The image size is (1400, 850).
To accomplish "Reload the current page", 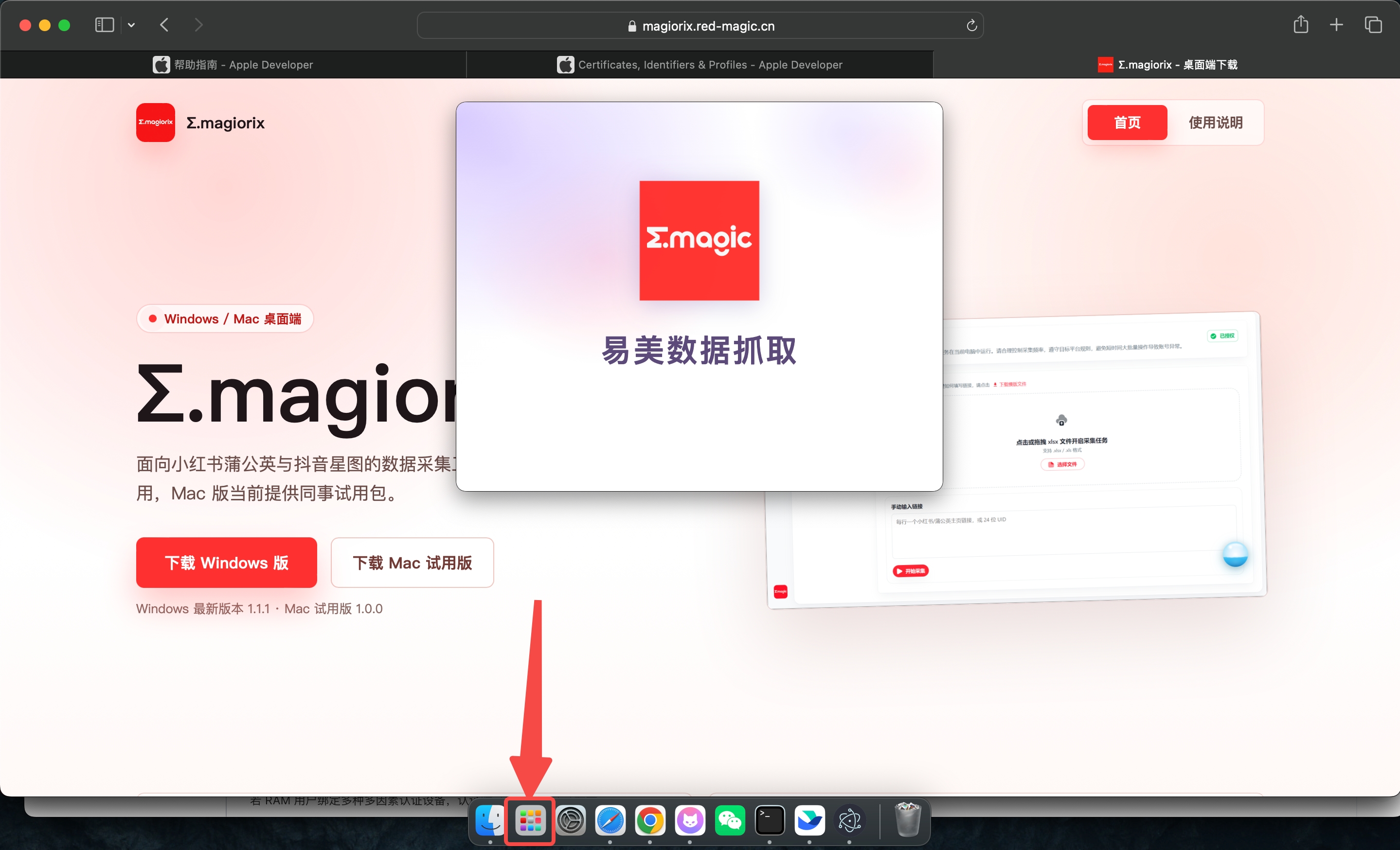I will (971, 26).
